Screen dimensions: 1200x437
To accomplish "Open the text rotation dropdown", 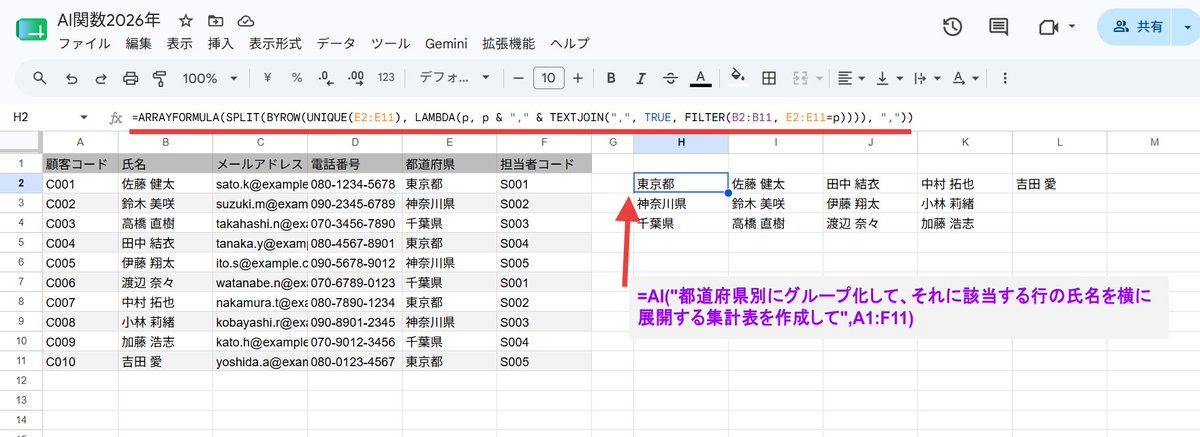I will 964,78.
